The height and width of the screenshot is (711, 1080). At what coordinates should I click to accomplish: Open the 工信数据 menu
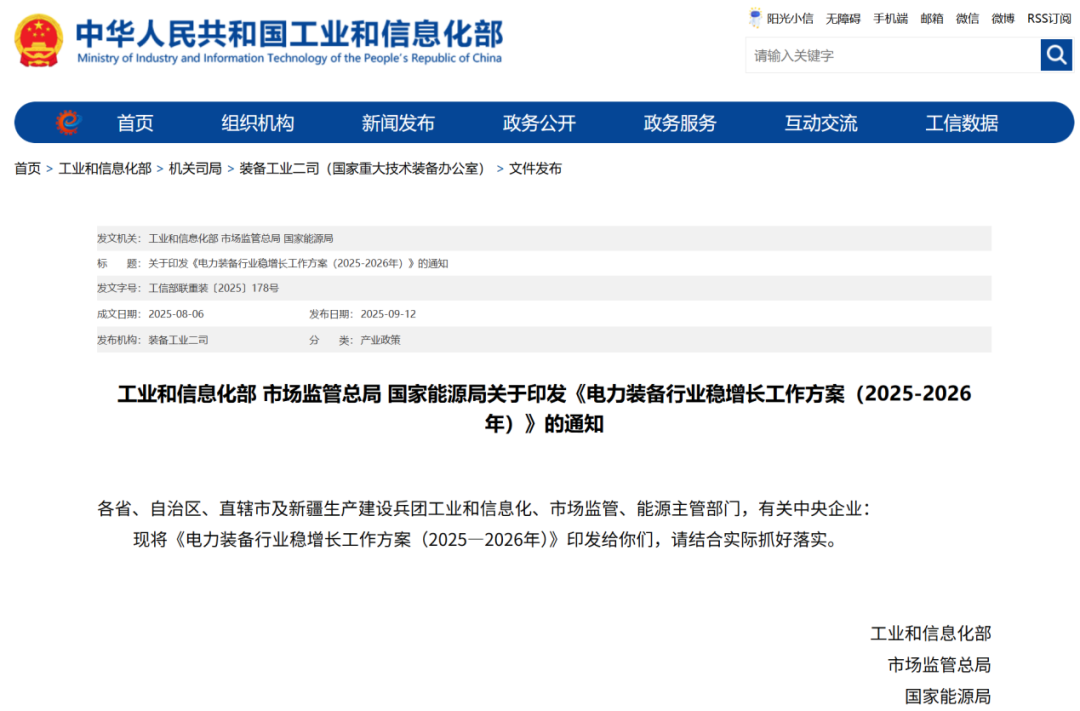click(962, 123)
